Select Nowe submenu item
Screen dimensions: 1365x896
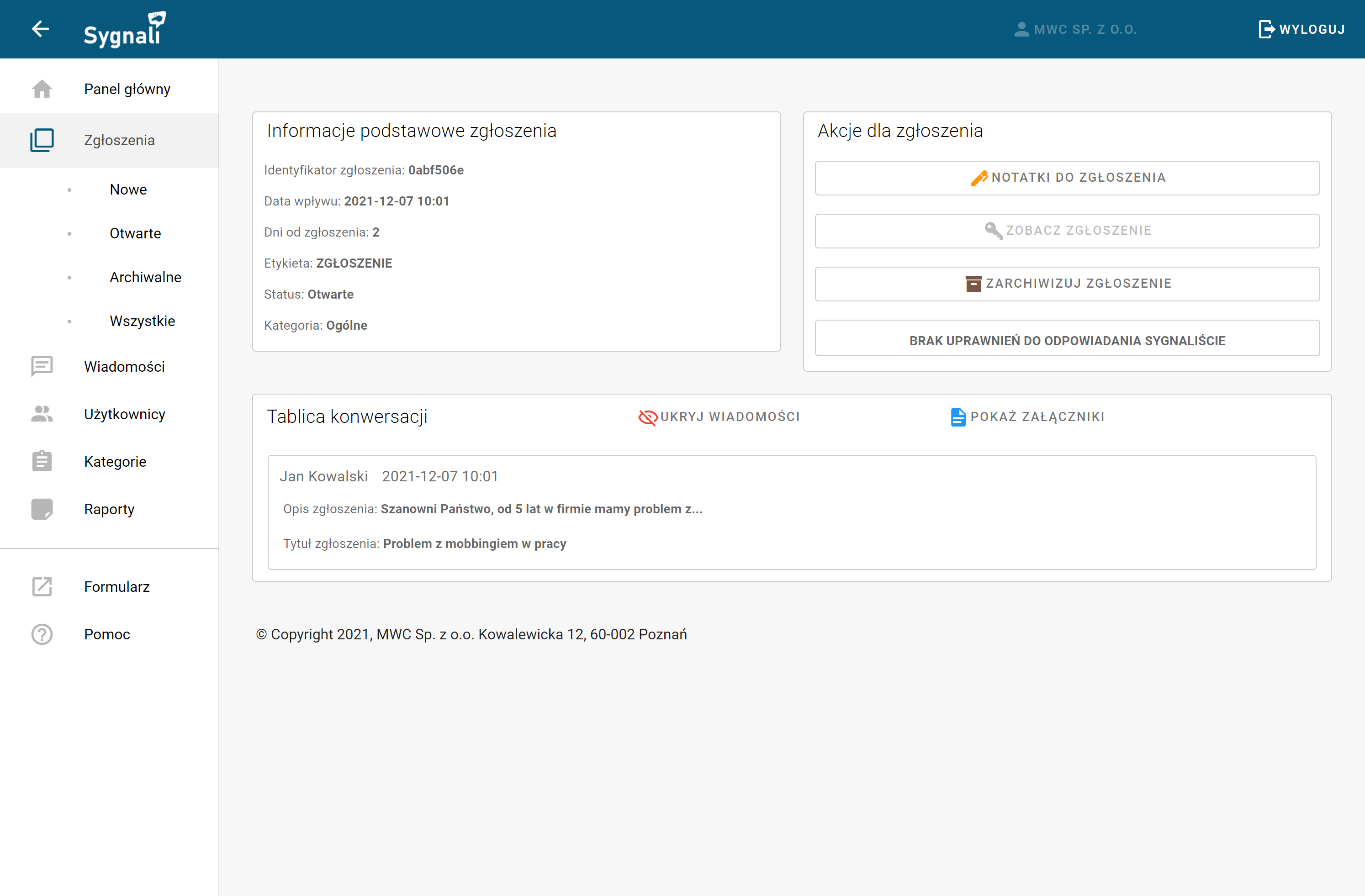tap(128, 189)
